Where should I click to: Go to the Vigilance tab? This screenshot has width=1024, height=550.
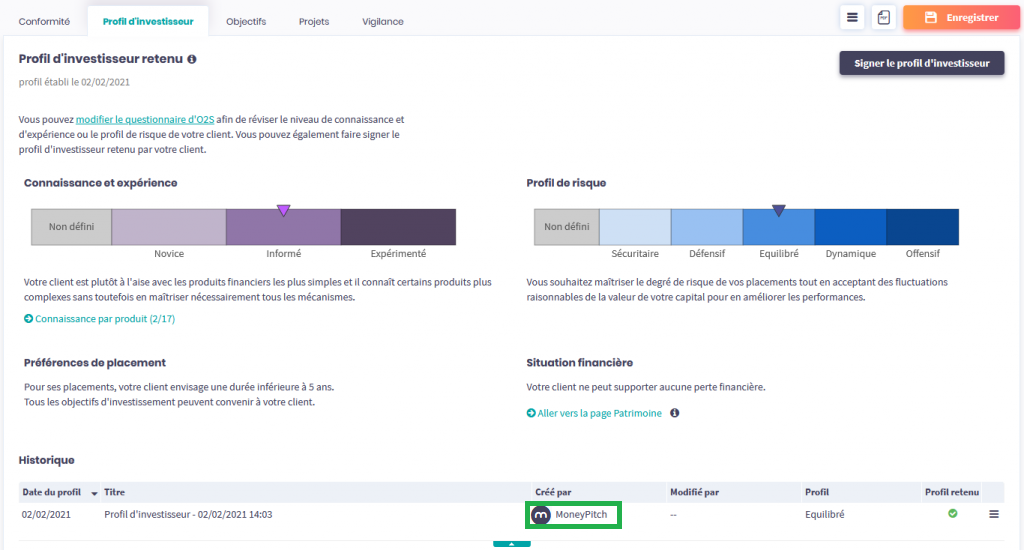pos(383,21)
